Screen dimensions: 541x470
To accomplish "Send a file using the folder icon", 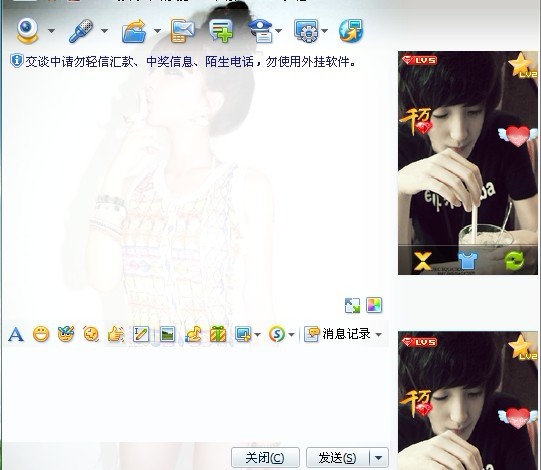I will [134, 31].
